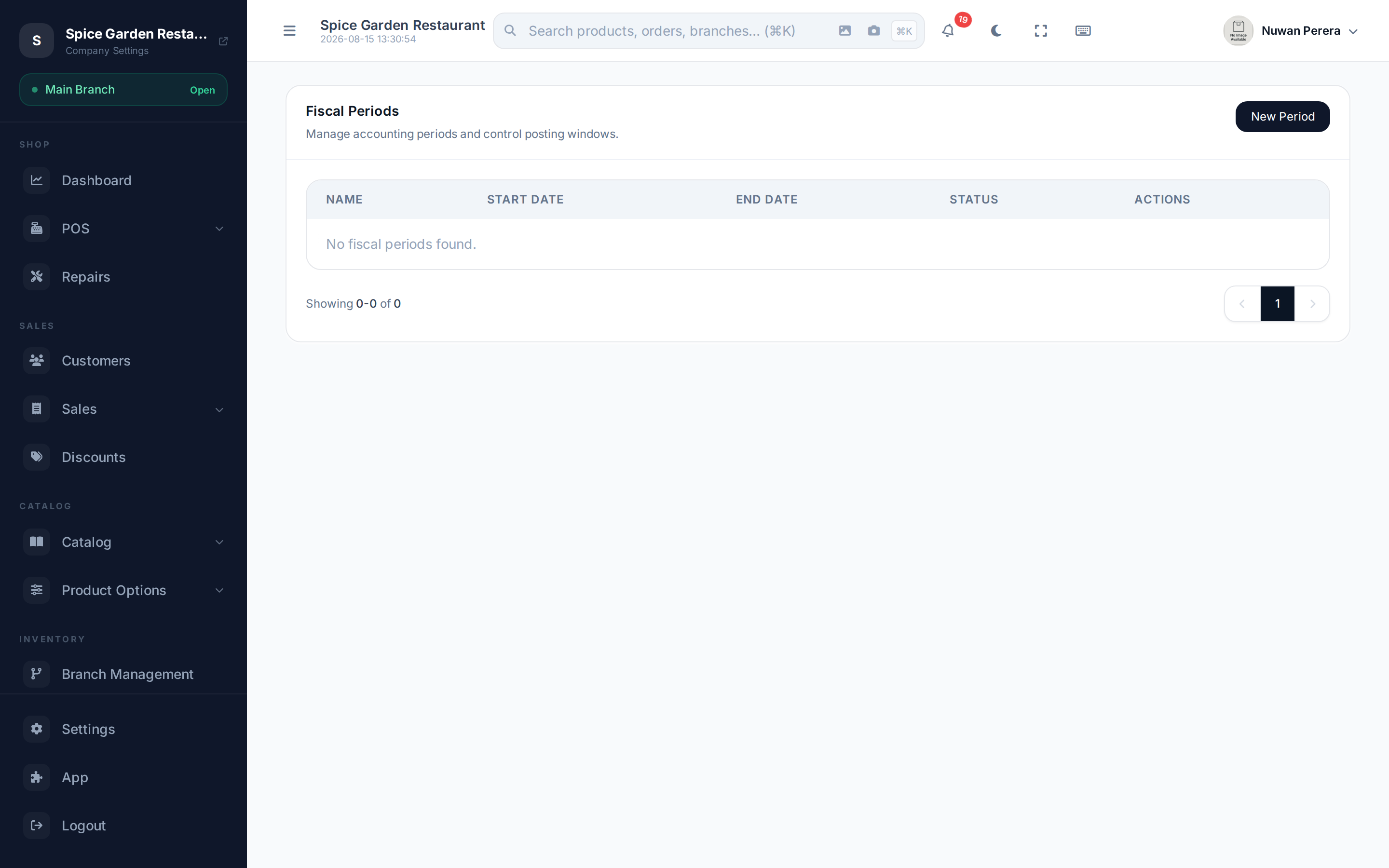Click the POS register icon
This screenshot has width=1389, height=868.
pyautogui.click(x=37, y=229)
